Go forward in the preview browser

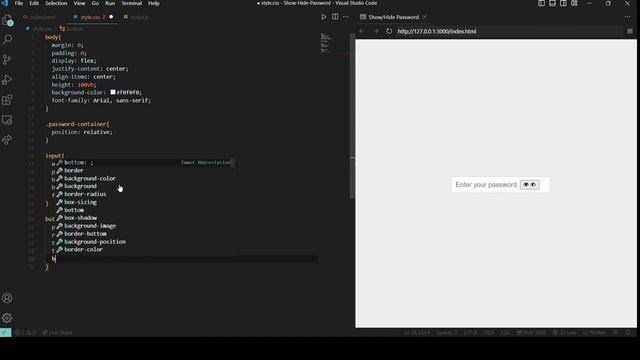[376, 31]
